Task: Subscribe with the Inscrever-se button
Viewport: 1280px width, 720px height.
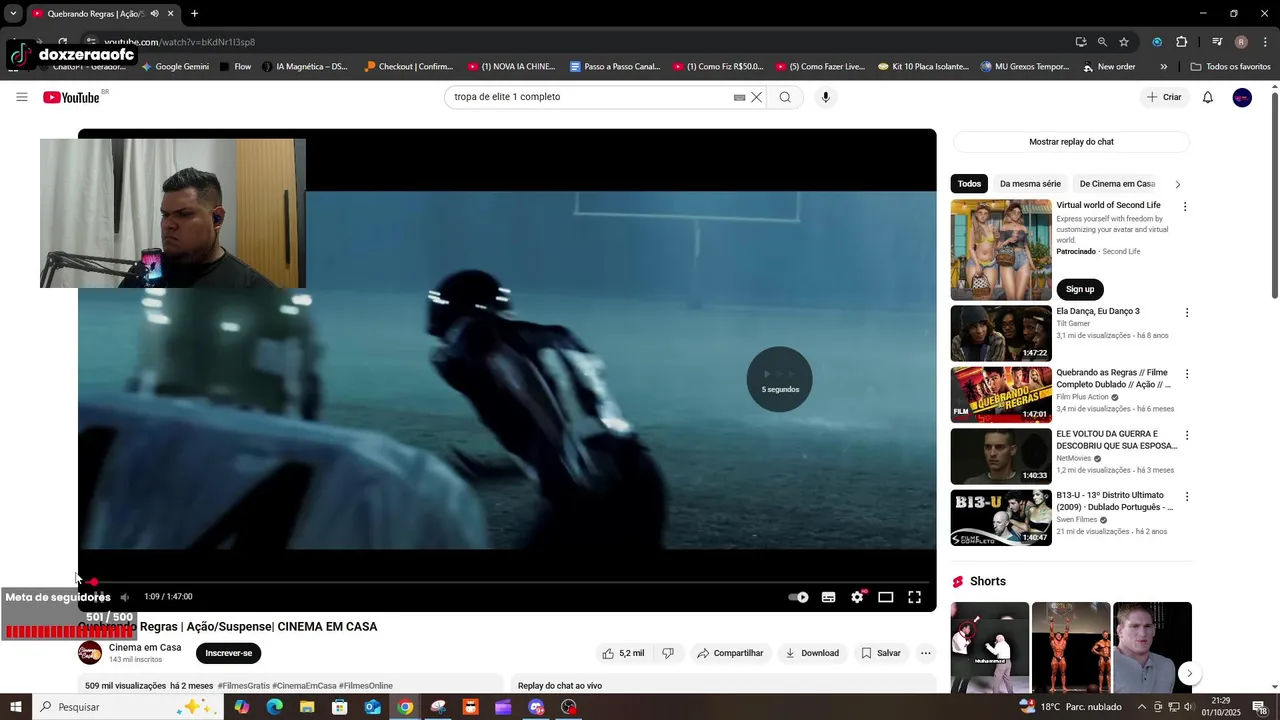Action: (229, 653)
